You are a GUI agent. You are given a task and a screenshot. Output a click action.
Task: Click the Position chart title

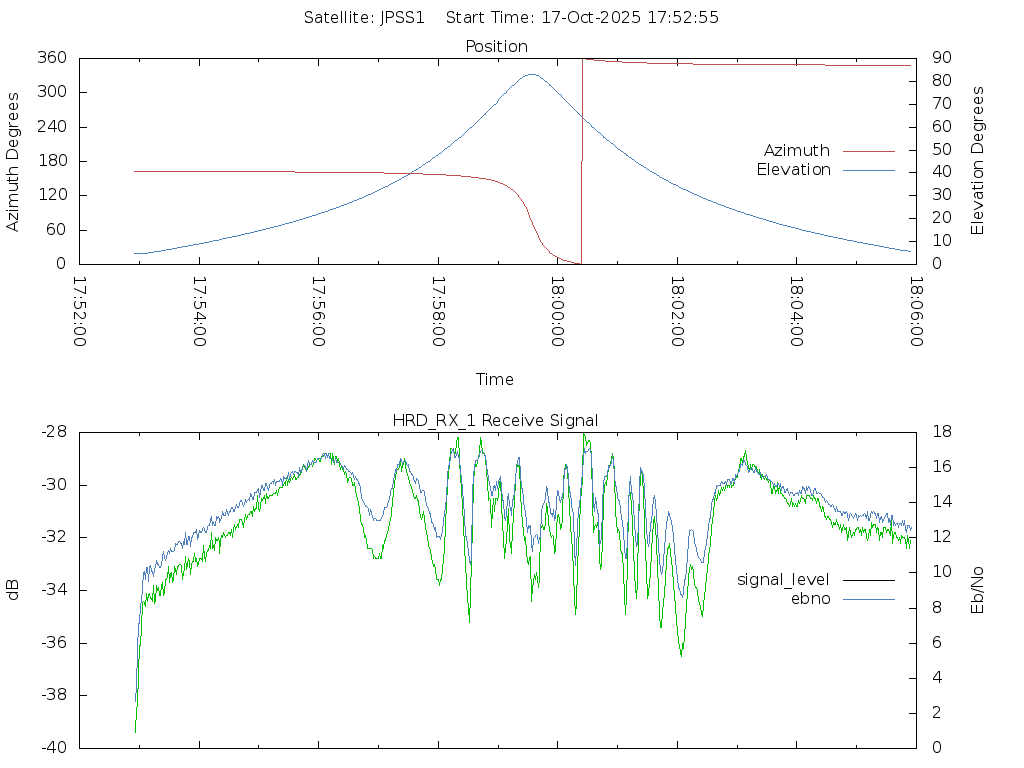(496, 47)
